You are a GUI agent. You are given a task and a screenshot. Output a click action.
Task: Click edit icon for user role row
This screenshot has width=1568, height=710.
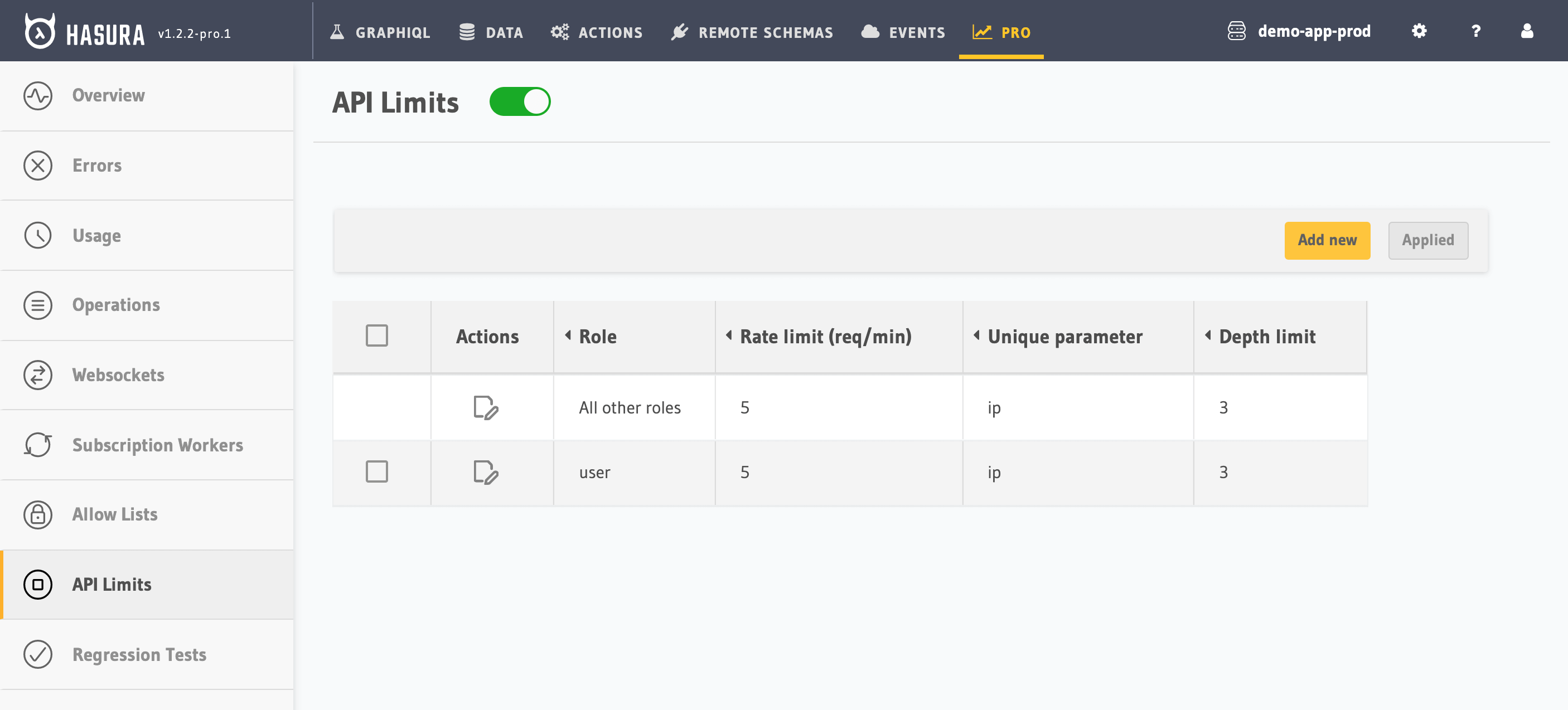486,472
